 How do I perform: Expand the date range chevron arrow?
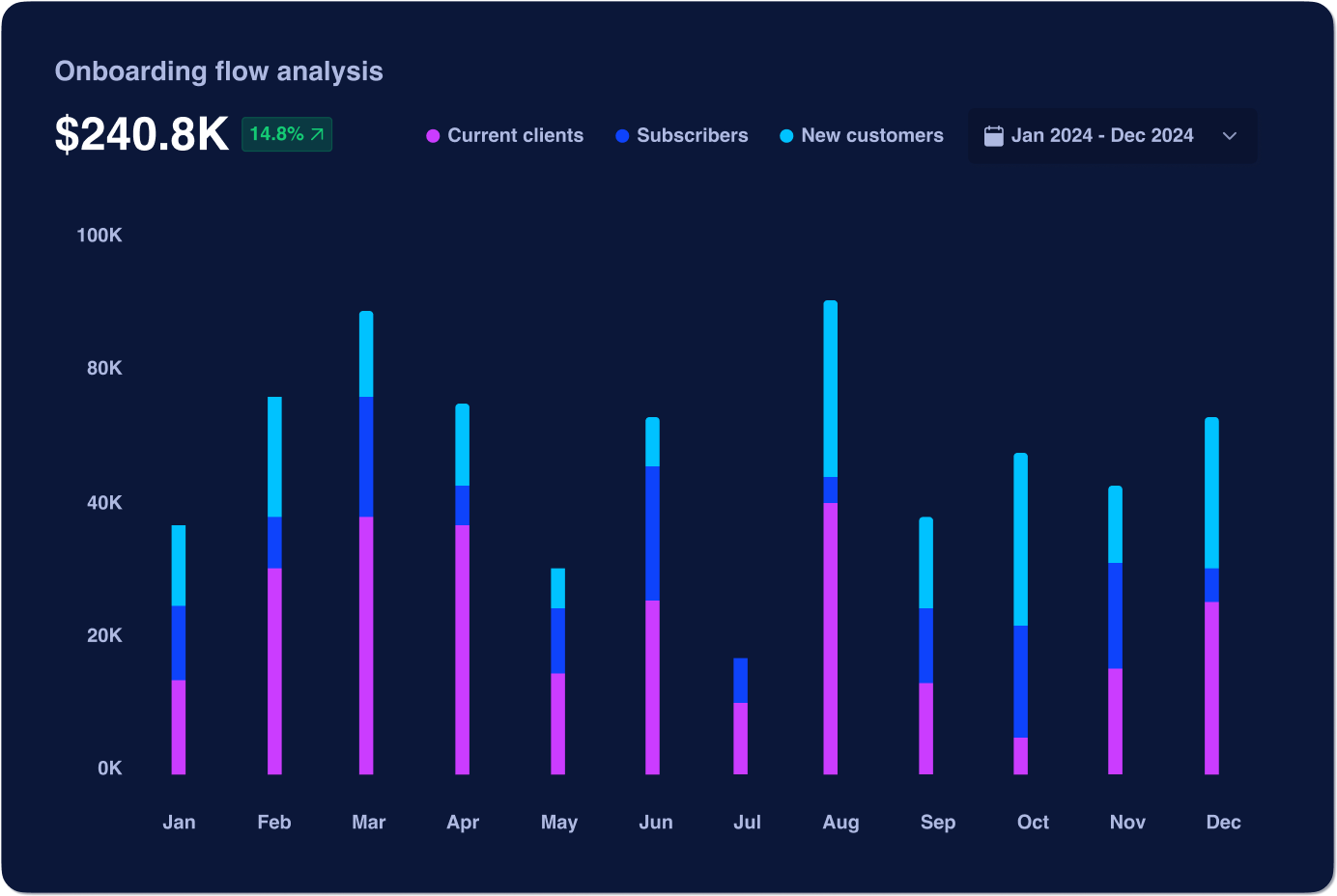(x=1229, y=136)
